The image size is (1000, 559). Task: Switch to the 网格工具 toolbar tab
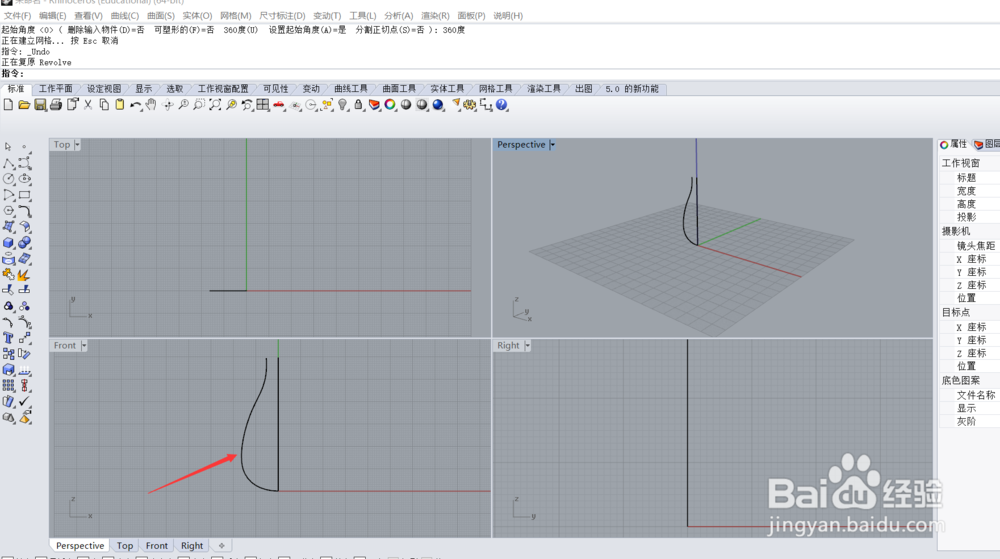point(496,89)
